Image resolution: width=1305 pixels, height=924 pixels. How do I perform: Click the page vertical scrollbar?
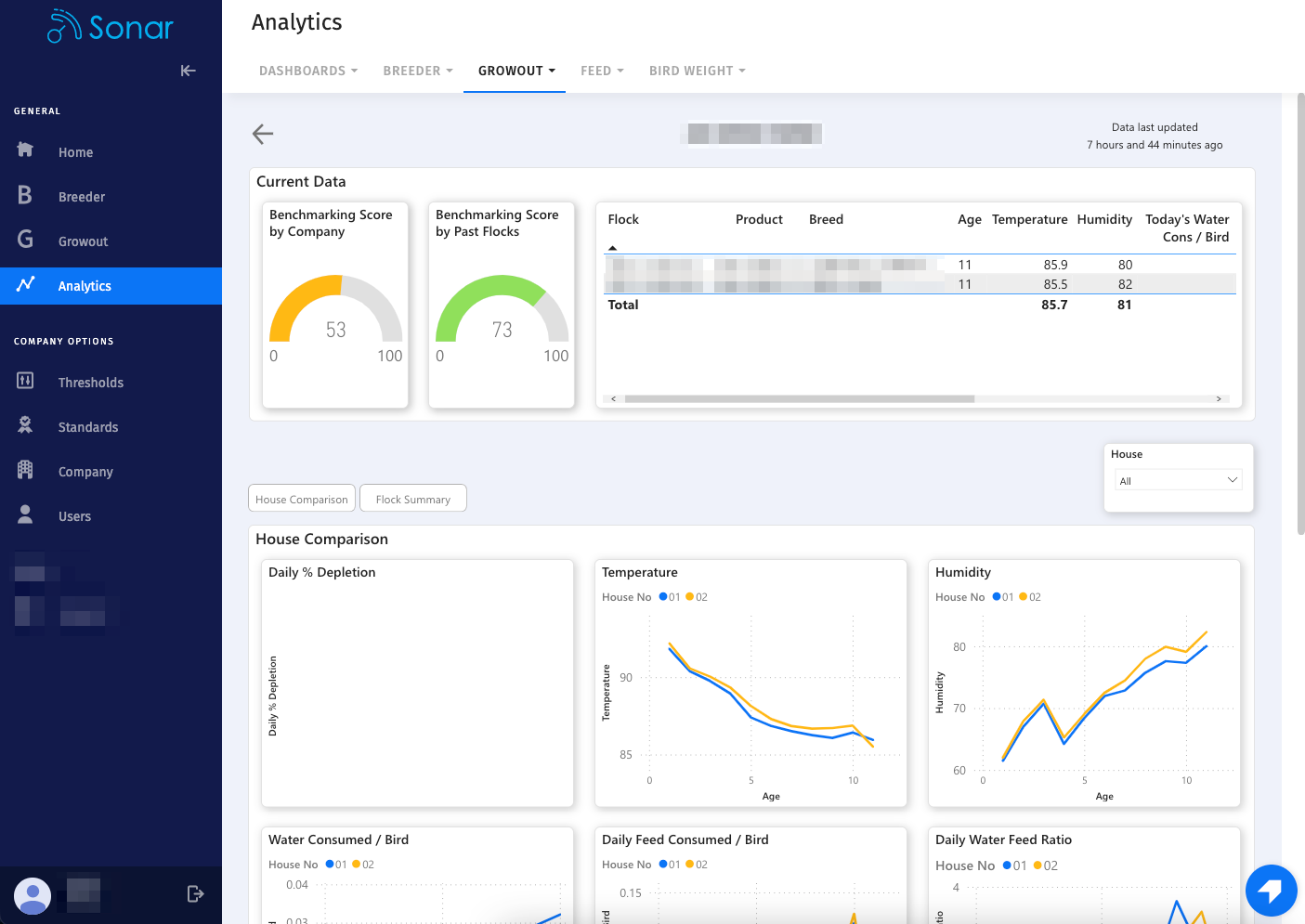pyautogui.click(x=1300, y=314)
